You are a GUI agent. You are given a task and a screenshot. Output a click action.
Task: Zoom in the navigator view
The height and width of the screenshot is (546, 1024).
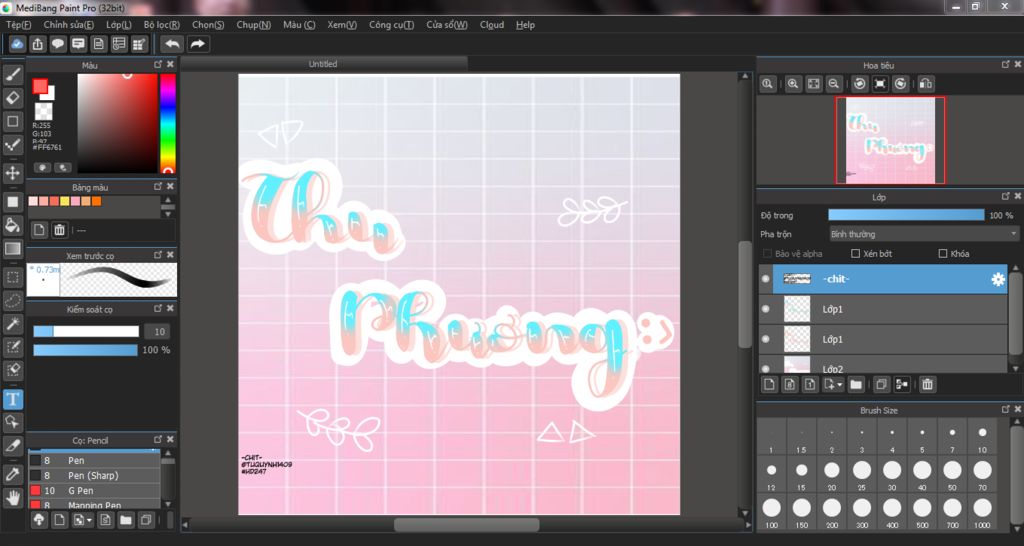[793, 84]
